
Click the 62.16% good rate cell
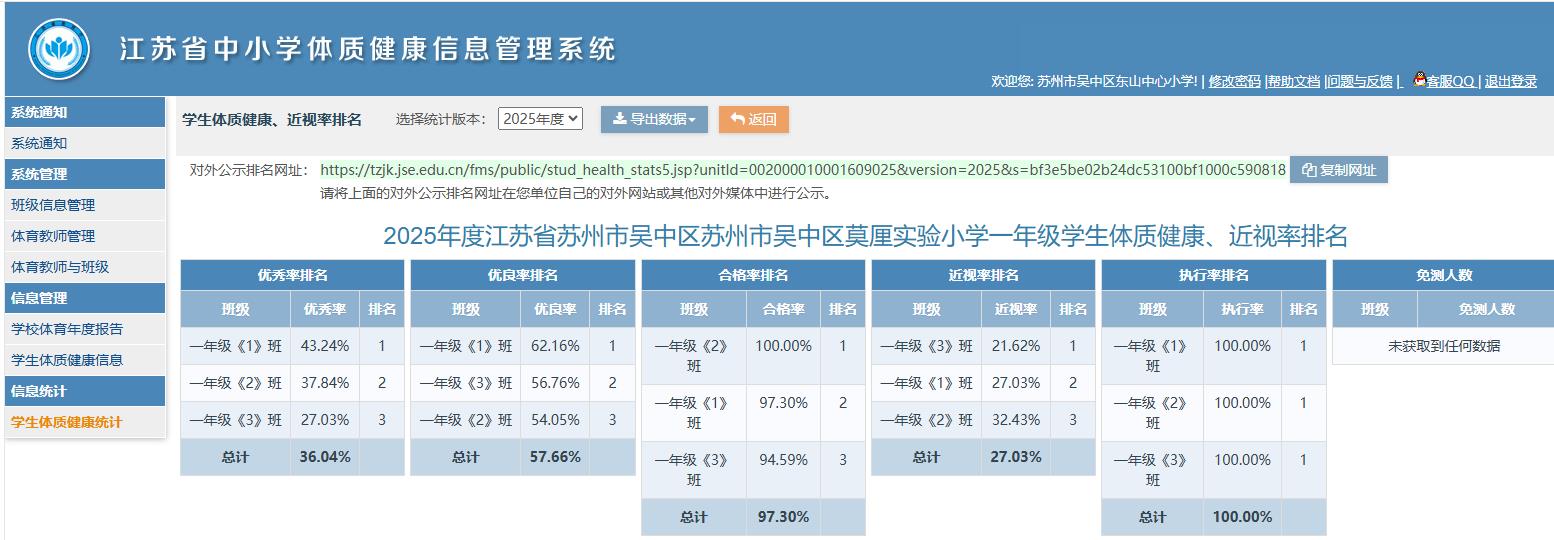[x=555, y=346]
